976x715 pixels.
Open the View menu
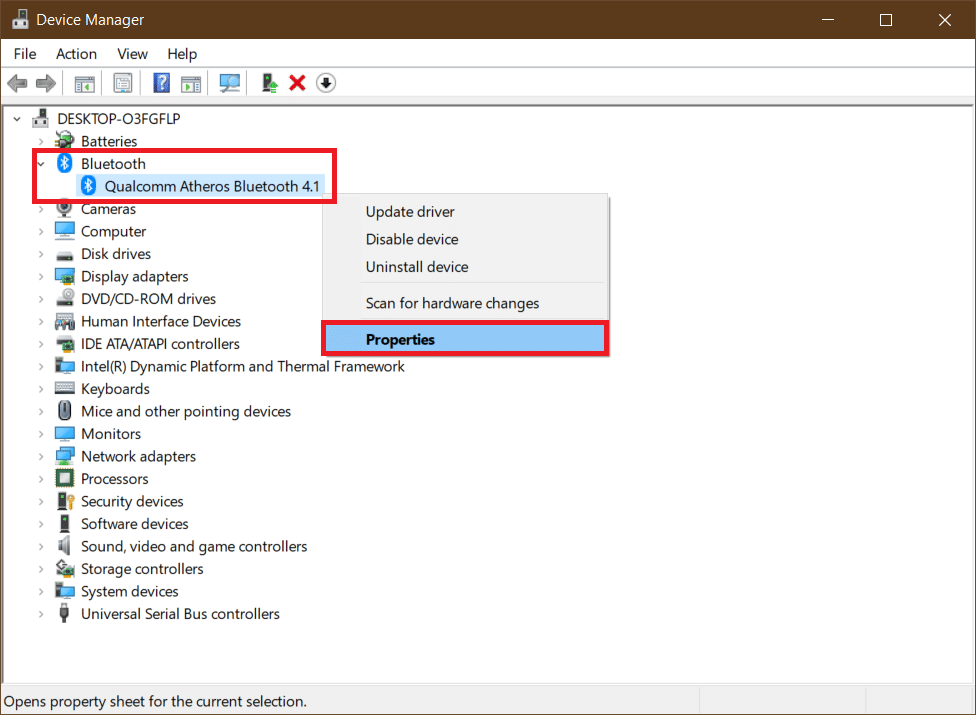point(133,54)
